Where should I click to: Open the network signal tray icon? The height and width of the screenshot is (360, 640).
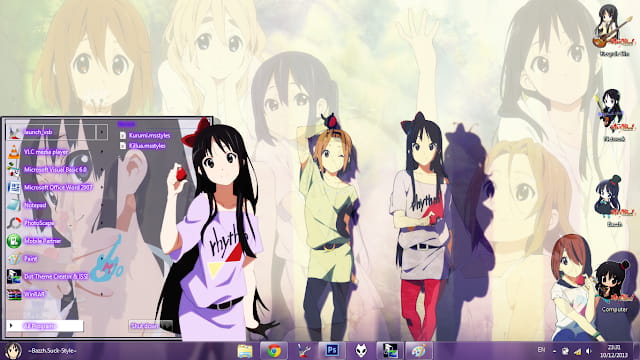(x=577, y=351)
